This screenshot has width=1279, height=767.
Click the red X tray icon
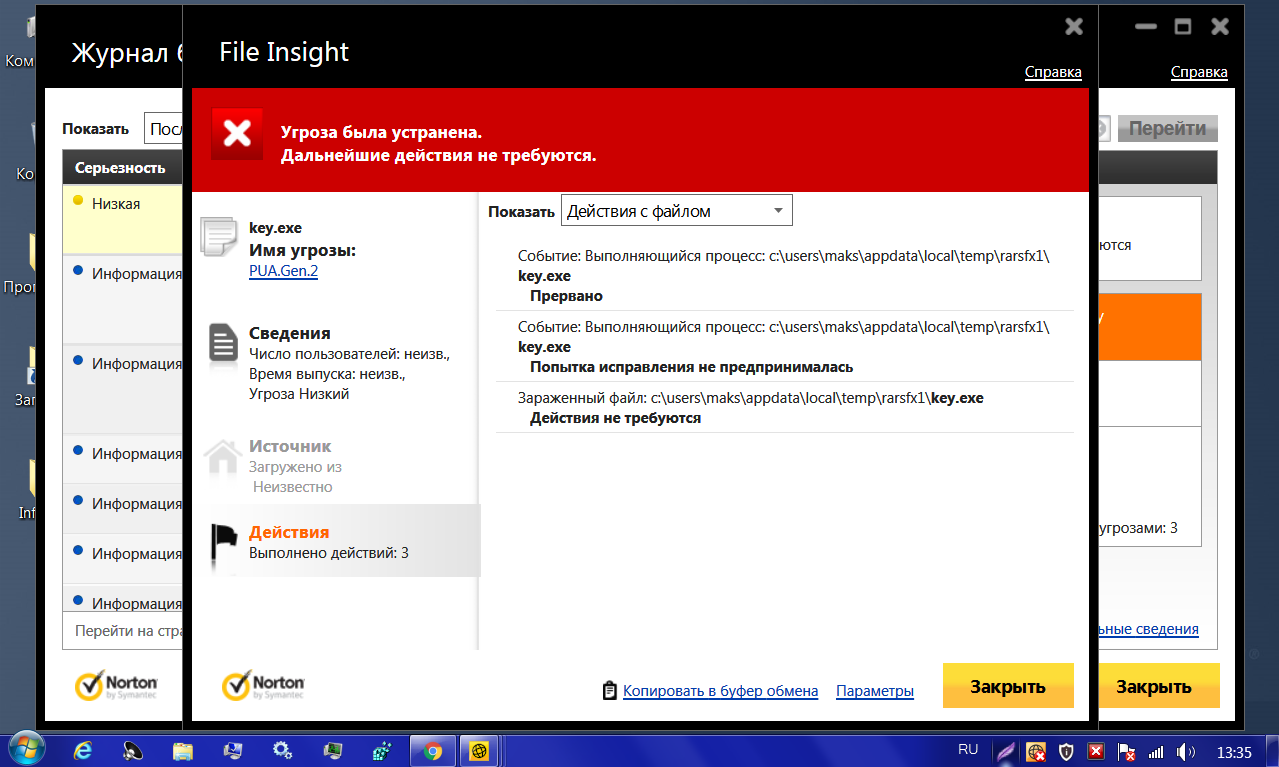click(1096, 751)
